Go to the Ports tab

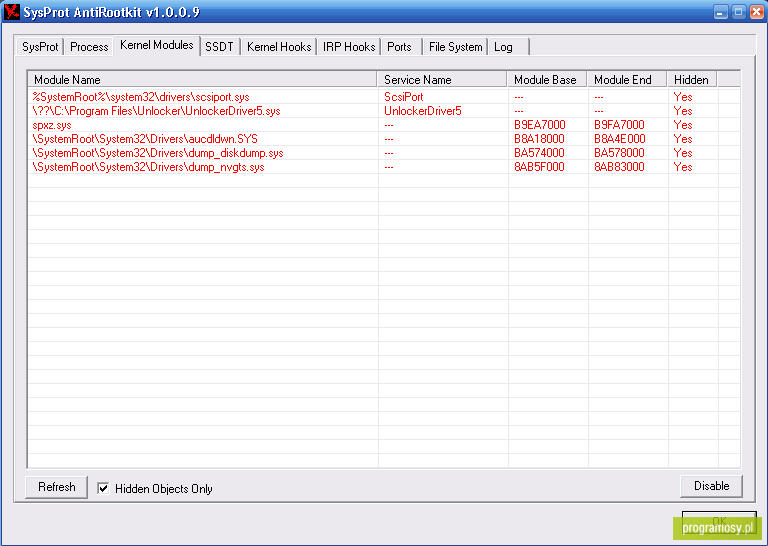pos(401,47)
